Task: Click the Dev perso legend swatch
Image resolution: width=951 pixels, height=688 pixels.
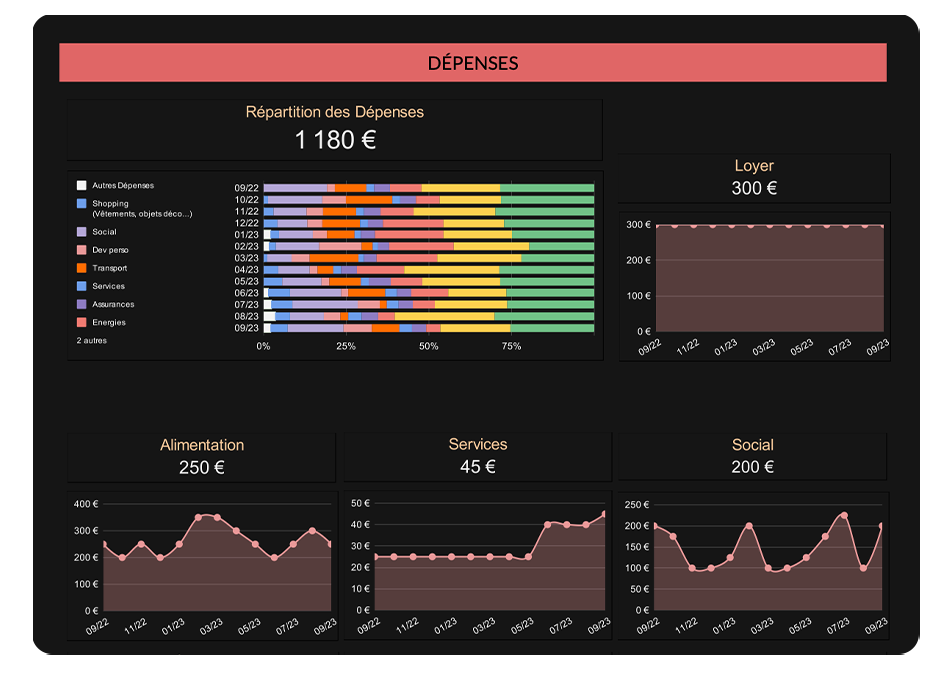Action: 81,250
